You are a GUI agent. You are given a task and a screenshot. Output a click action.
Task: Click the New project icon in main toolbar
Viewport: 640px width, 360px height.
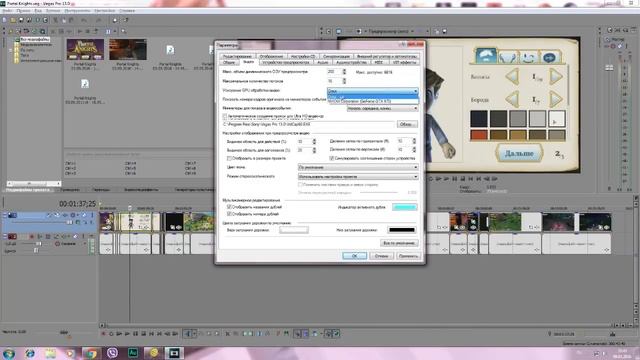4,20
